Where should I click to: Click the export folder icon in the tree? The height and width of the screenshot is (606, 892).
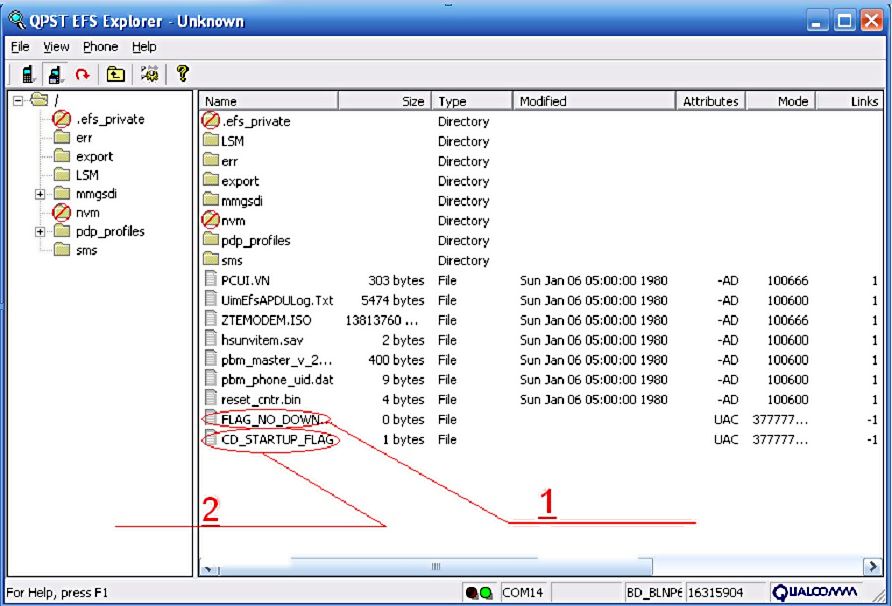pos(61,156)
